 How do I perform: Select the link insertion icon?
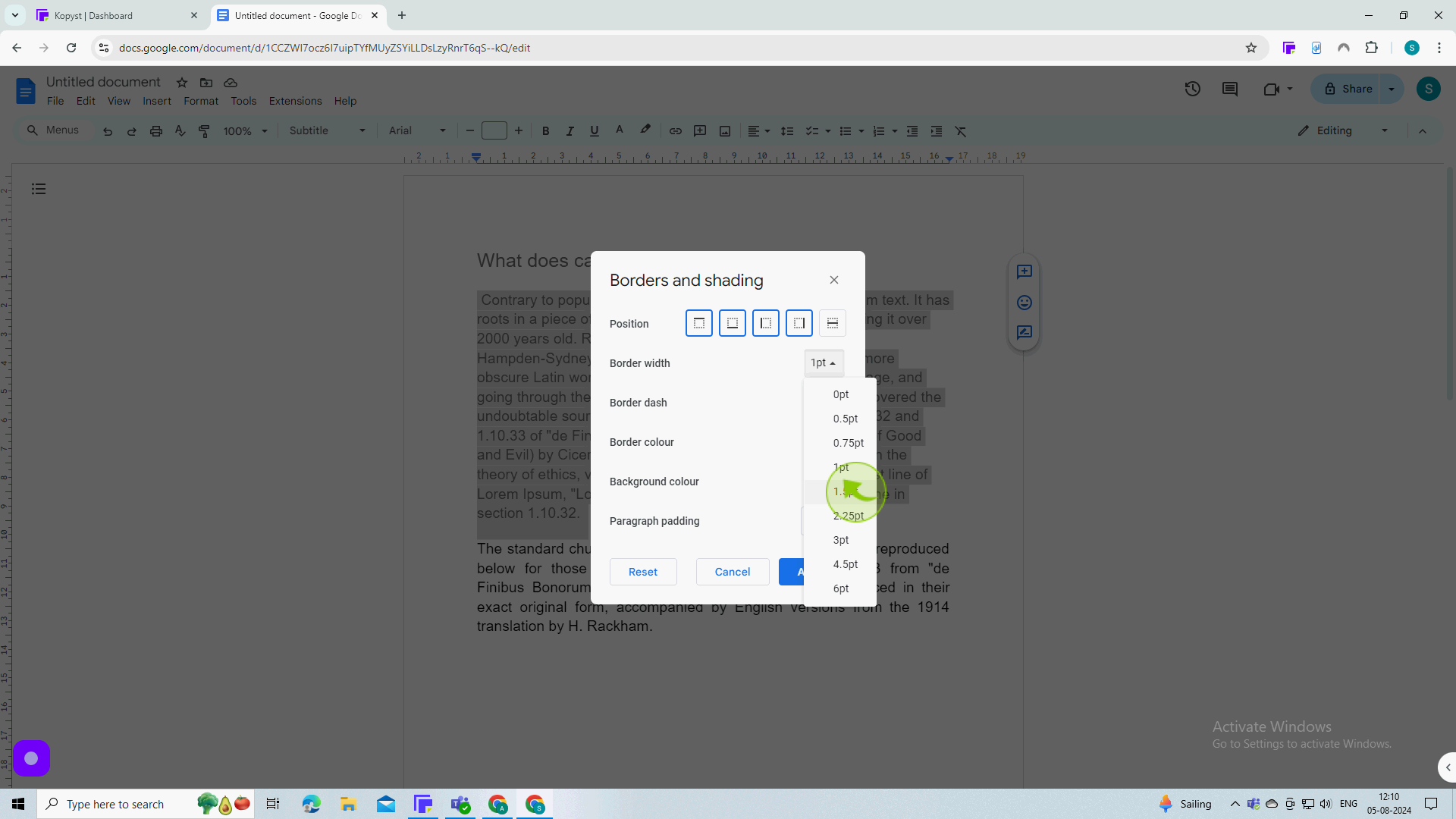(x=675, y=131)
